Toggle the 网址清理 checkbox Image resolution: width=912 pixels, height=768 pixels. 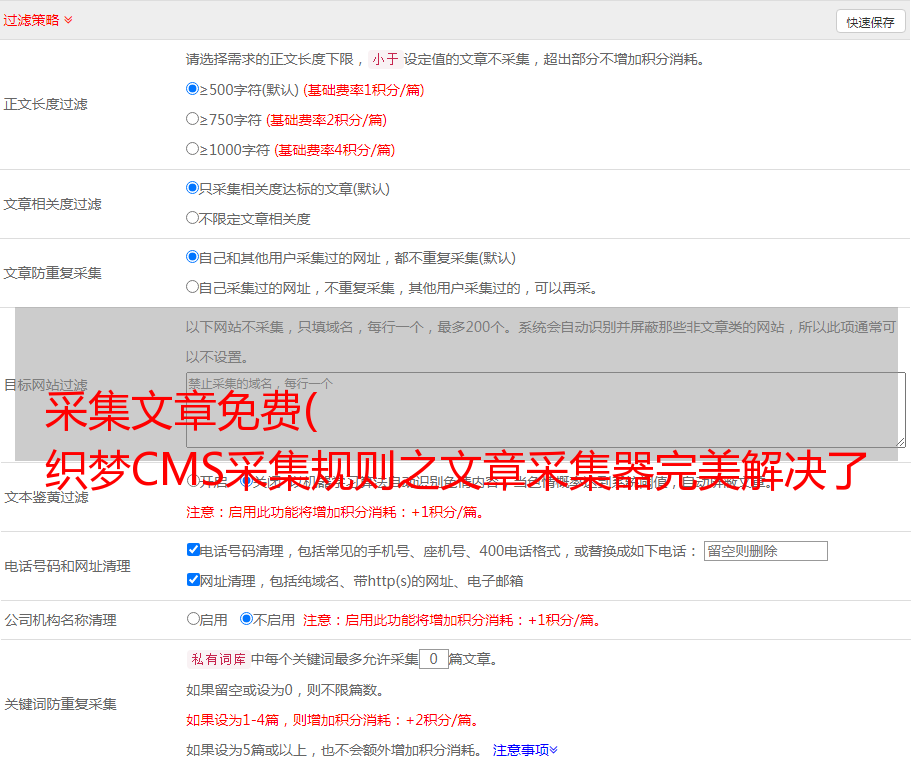coord(194,579)
